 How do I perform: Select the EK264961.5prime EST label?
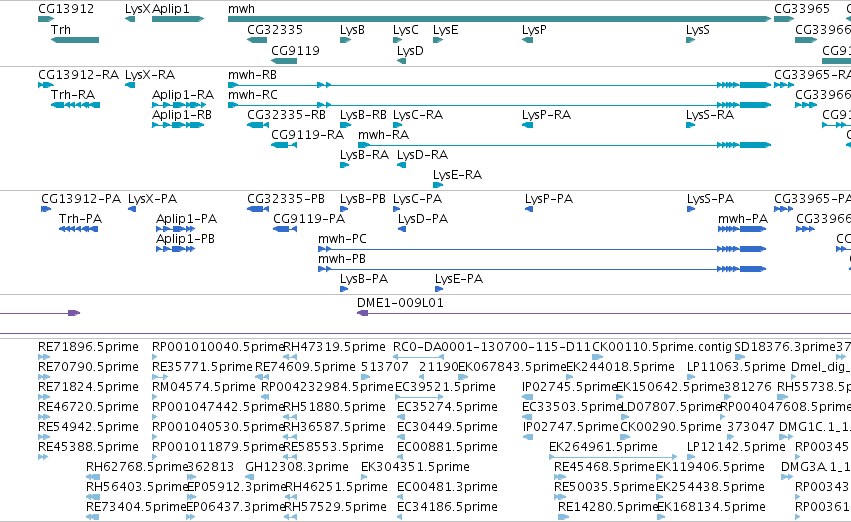tap(603, 447)
